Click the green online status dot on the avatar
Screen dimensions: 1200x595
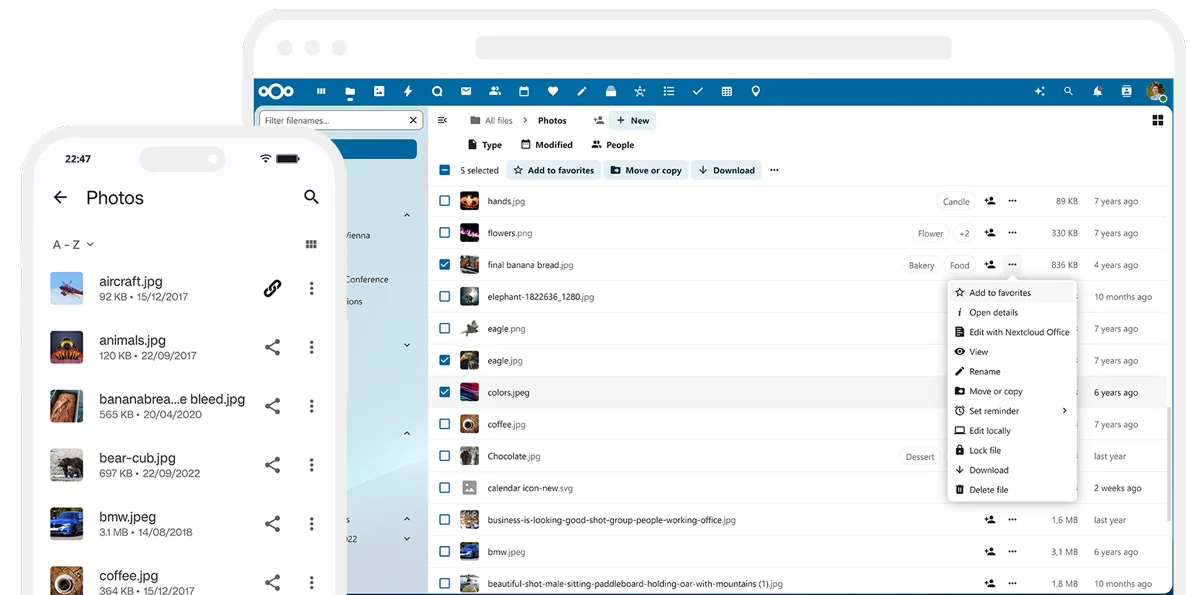(1163, 97)
